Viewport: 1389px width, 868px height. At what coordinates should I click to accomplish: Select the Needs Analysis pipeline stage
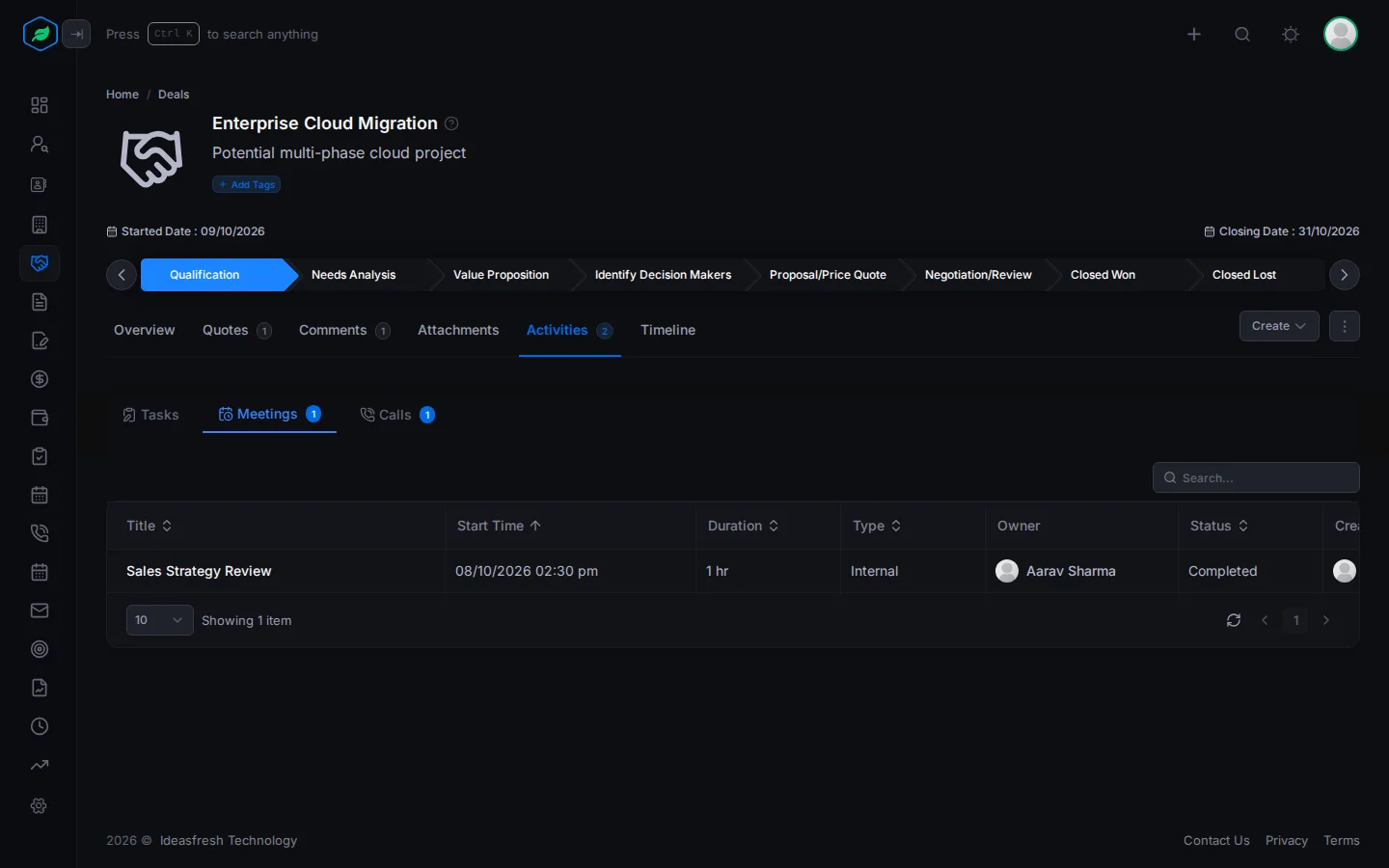tap(353, 275)
